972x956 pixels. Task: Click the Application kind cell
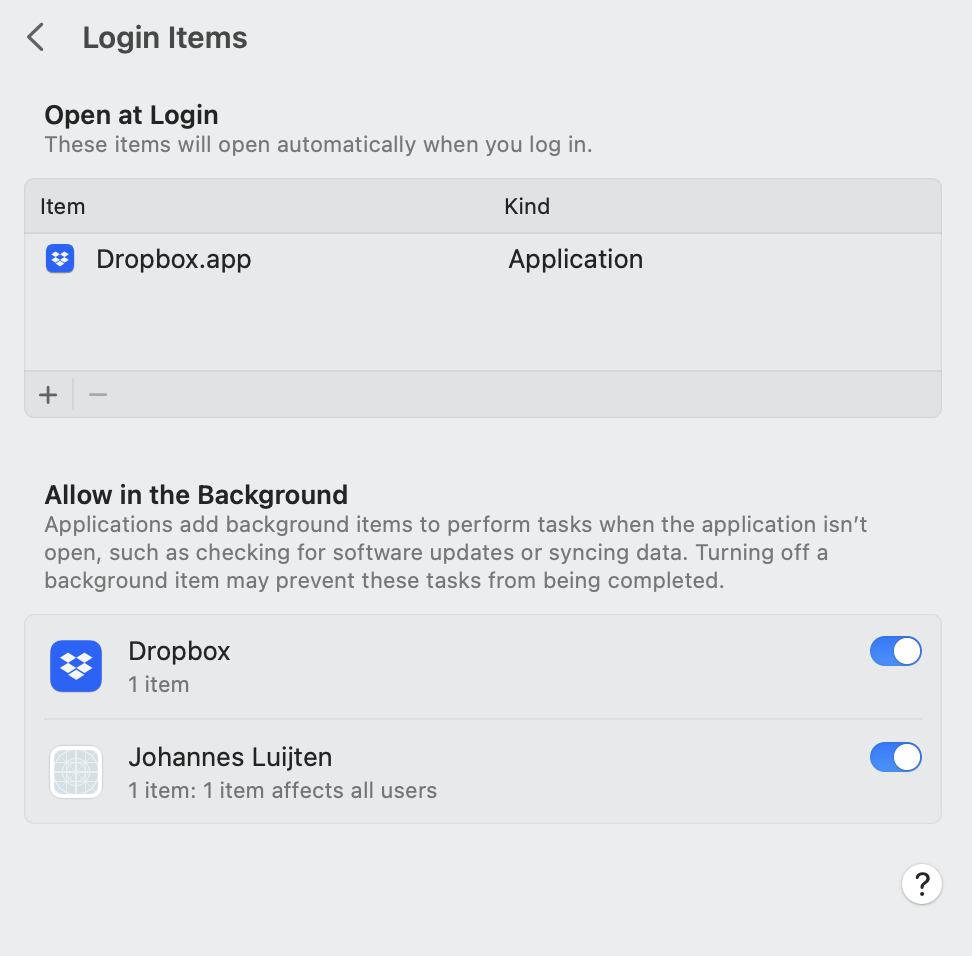point(576,259)
